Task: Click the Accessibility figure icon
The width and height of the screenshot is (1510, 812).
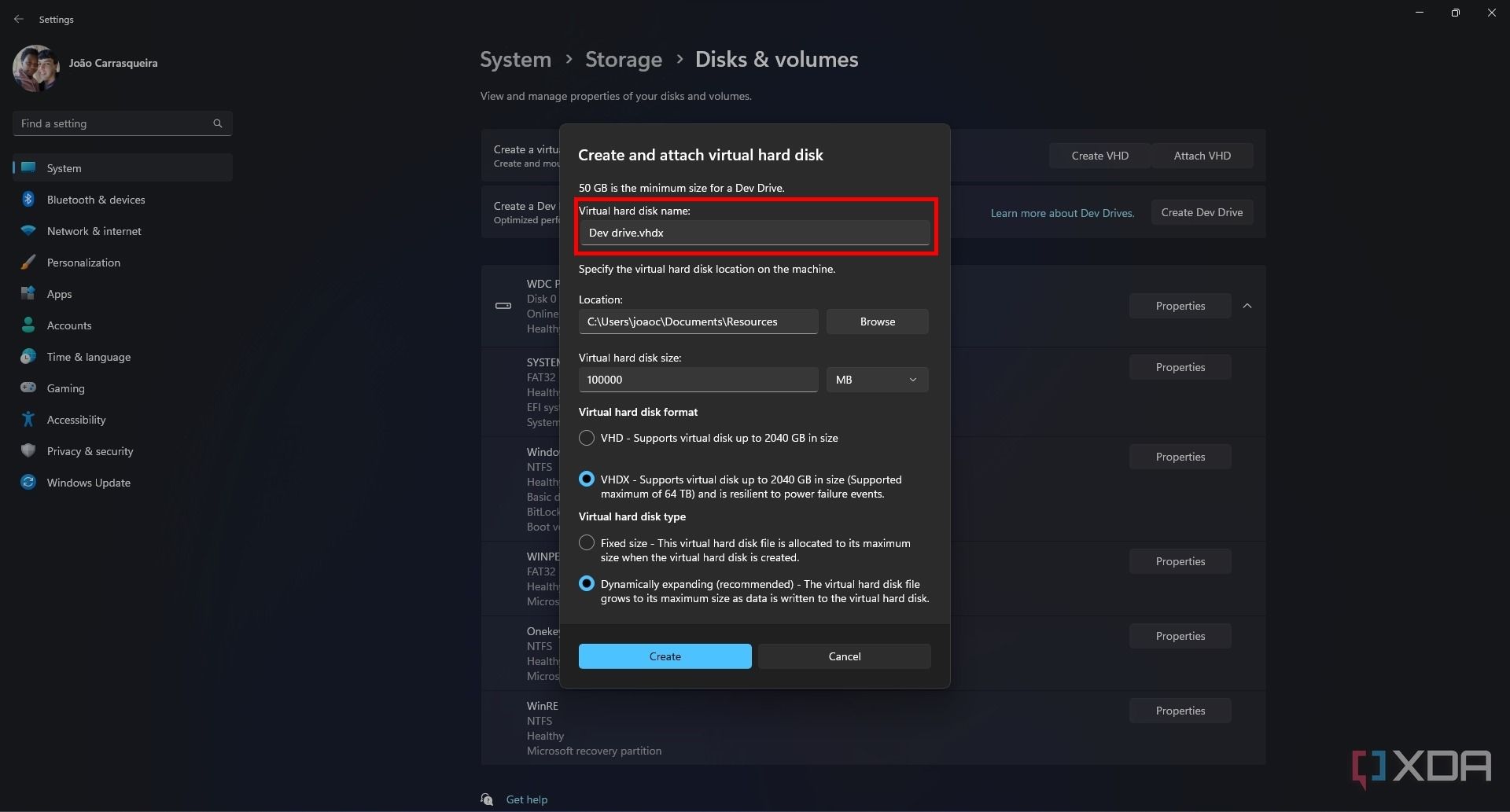Action: 28,420
